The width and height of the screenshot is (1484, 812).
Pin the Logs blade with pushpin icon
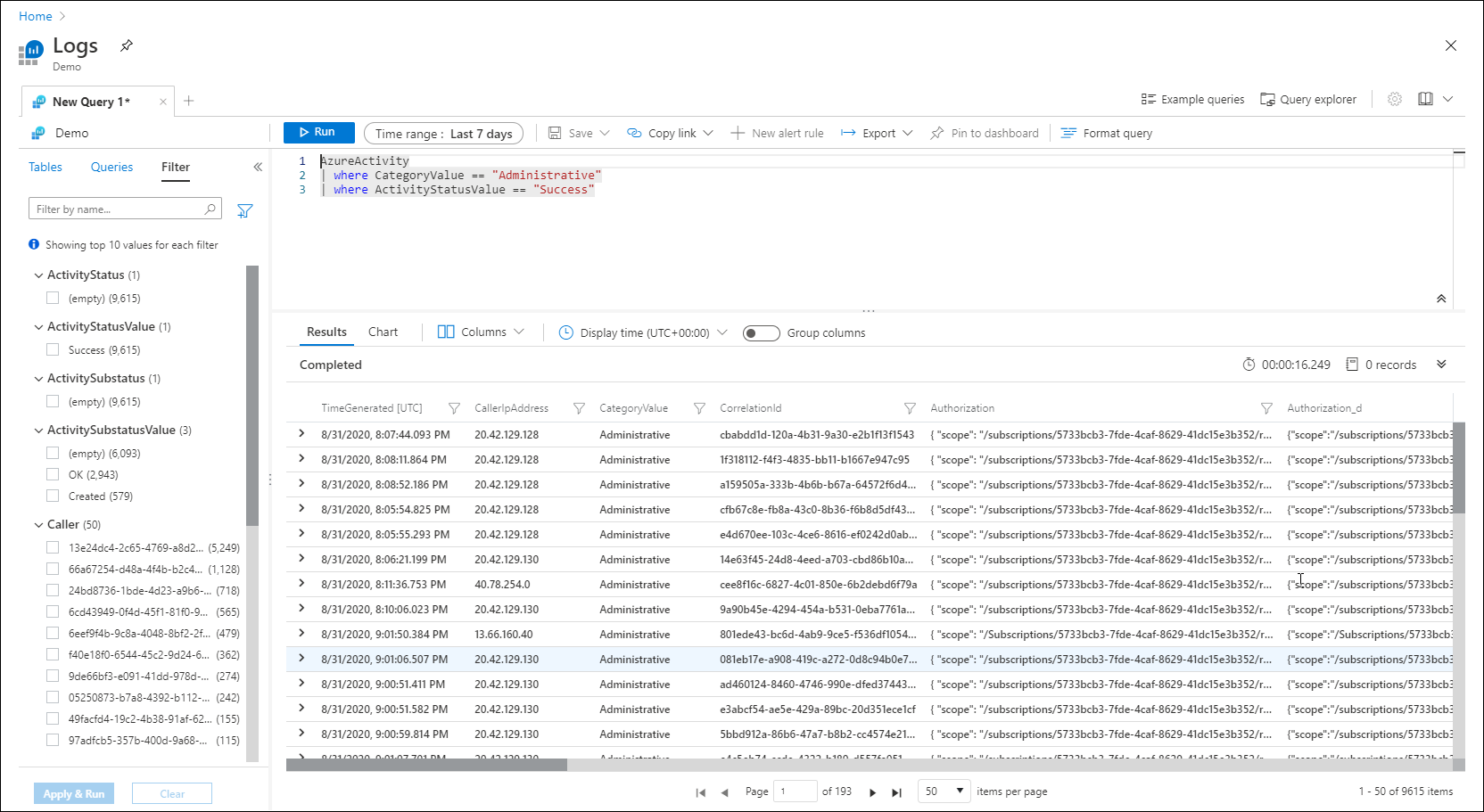pyautogui.click(x=127, y=45)
